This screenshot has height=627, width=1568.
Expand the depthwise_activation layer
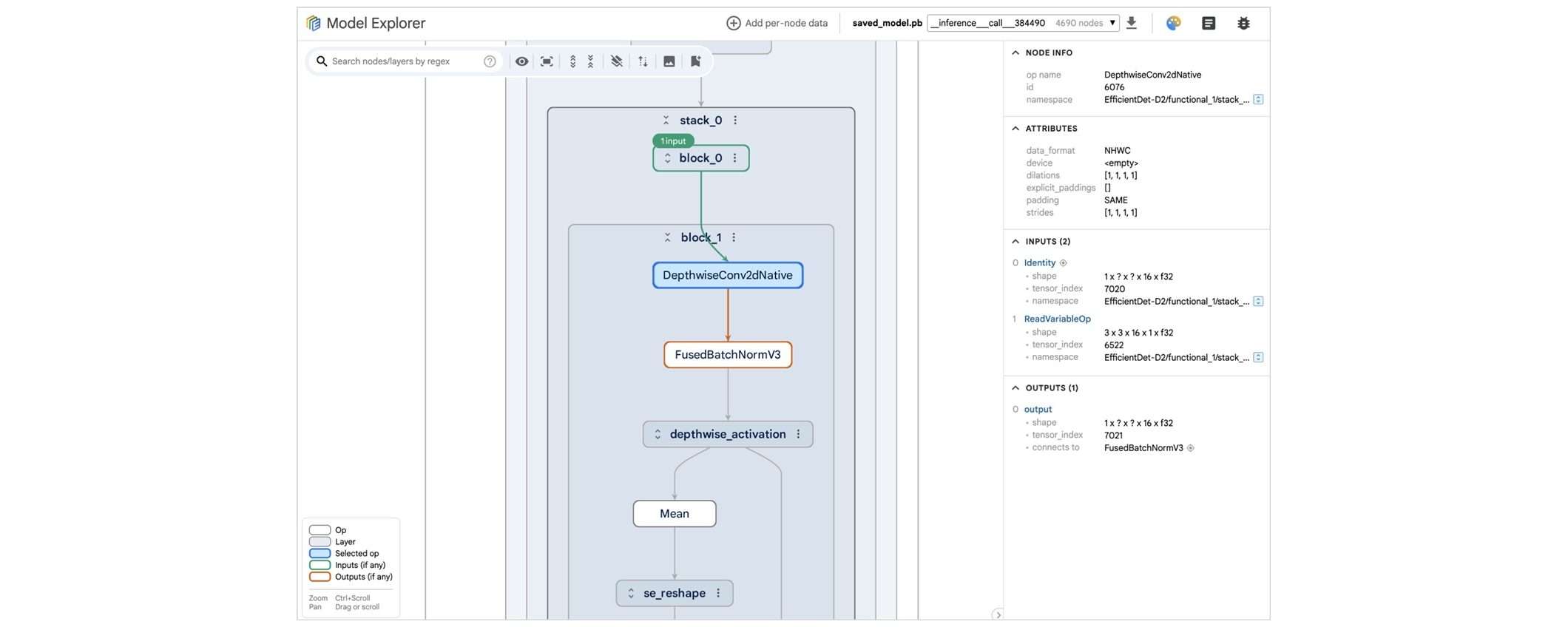(x=658, y=434)
